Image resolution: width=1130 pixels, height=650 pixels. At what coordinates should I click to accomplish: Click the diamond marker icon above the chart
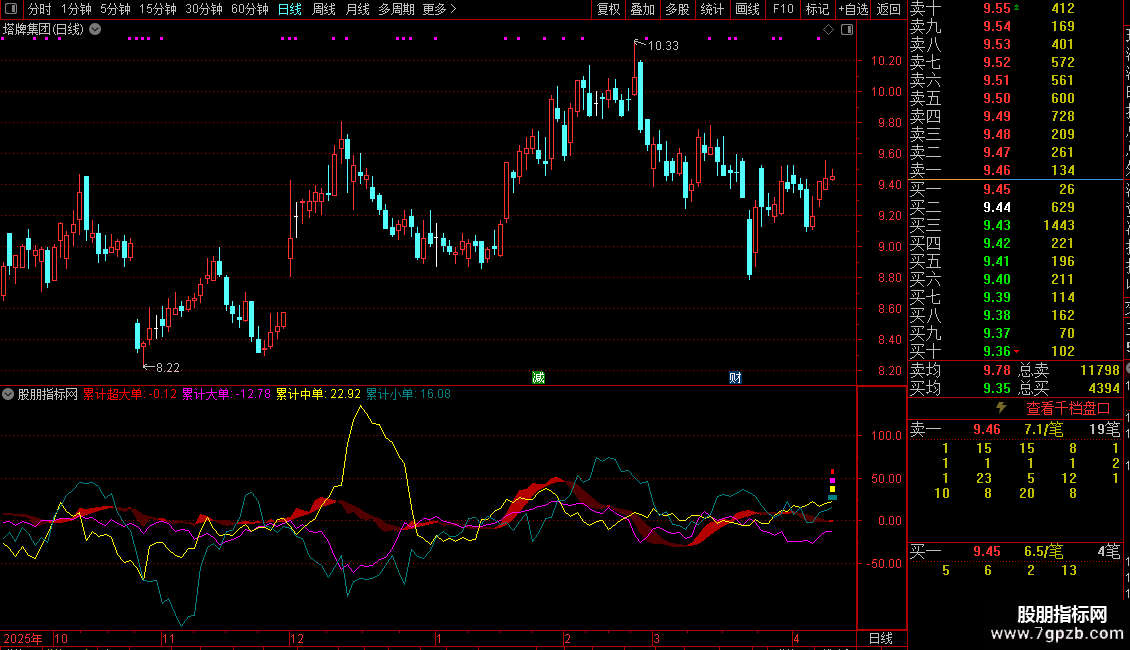tap(828, 30)
